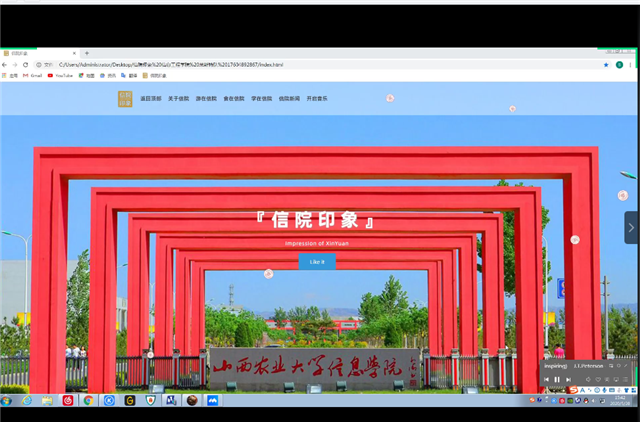Open the Maps bookmark
Viewport: 640px width, 422px height.
[x=87, y=76]
